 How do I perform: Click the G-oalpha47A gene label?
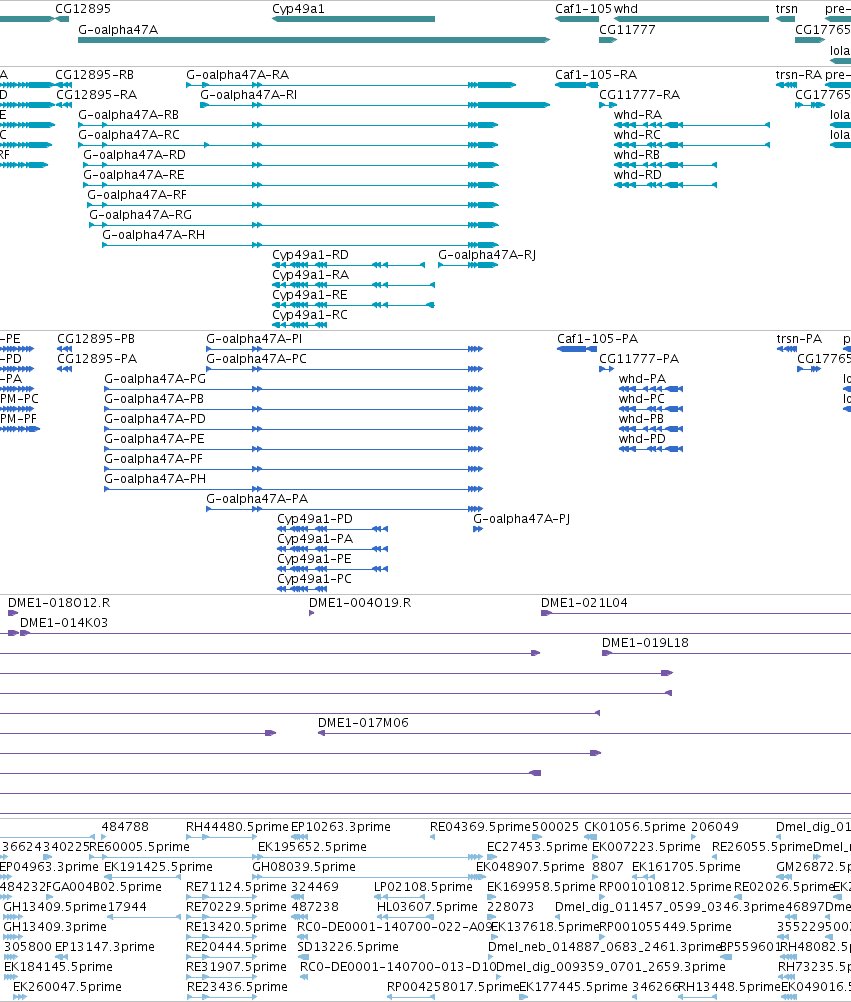pyautogui.click(x=118, y=30)
